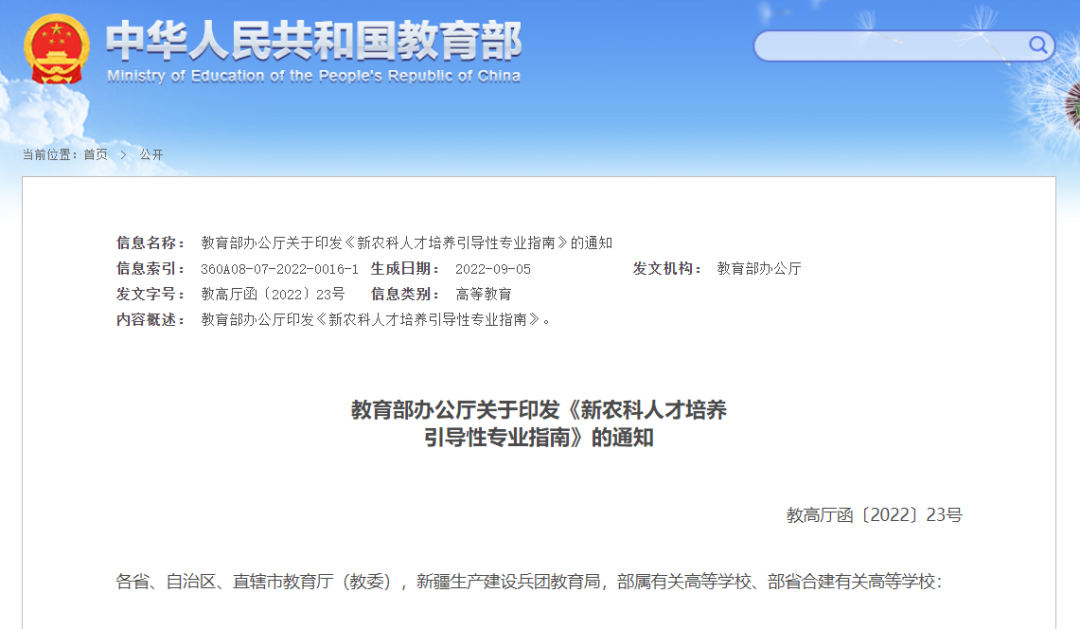Click the 生成日期 value 2022-09-05
The image size is (1080, 629).
(492, 269)
